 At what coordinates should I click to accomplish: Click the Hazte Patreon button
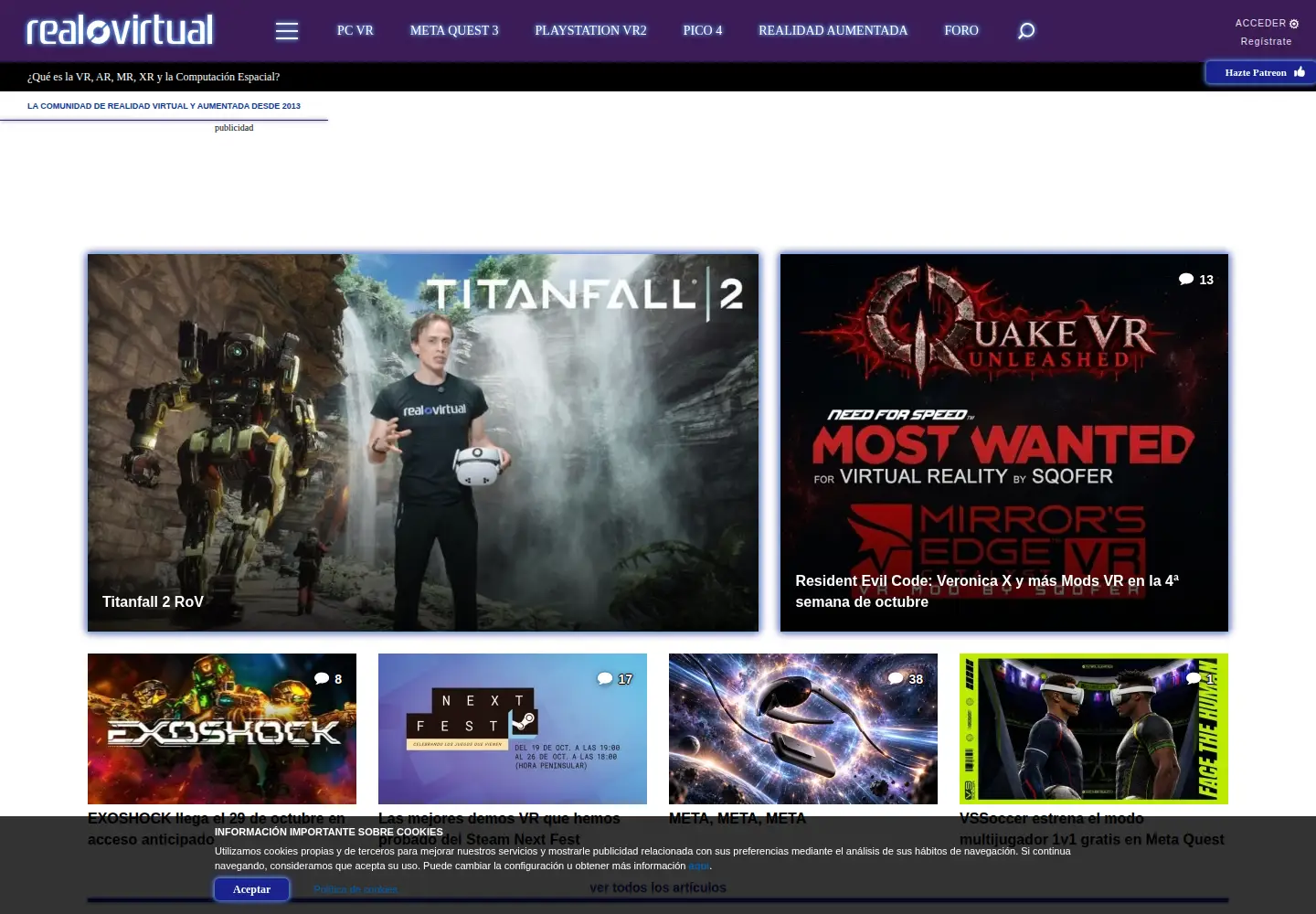tap(1261, 72)
